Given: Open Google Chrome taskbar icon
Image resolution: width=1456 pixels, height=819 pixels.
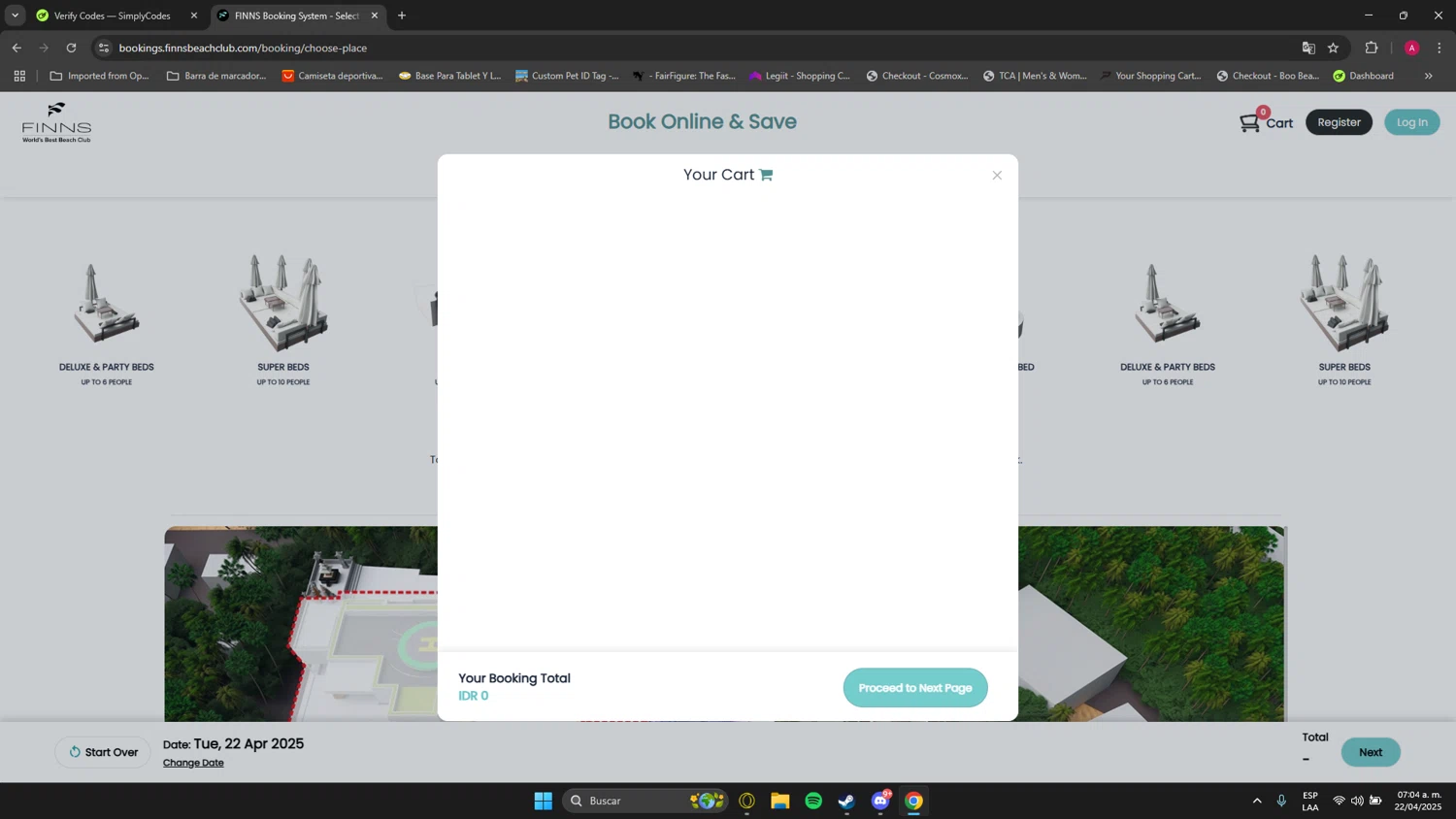Looking at the screenshot, I should coord(914,801).
